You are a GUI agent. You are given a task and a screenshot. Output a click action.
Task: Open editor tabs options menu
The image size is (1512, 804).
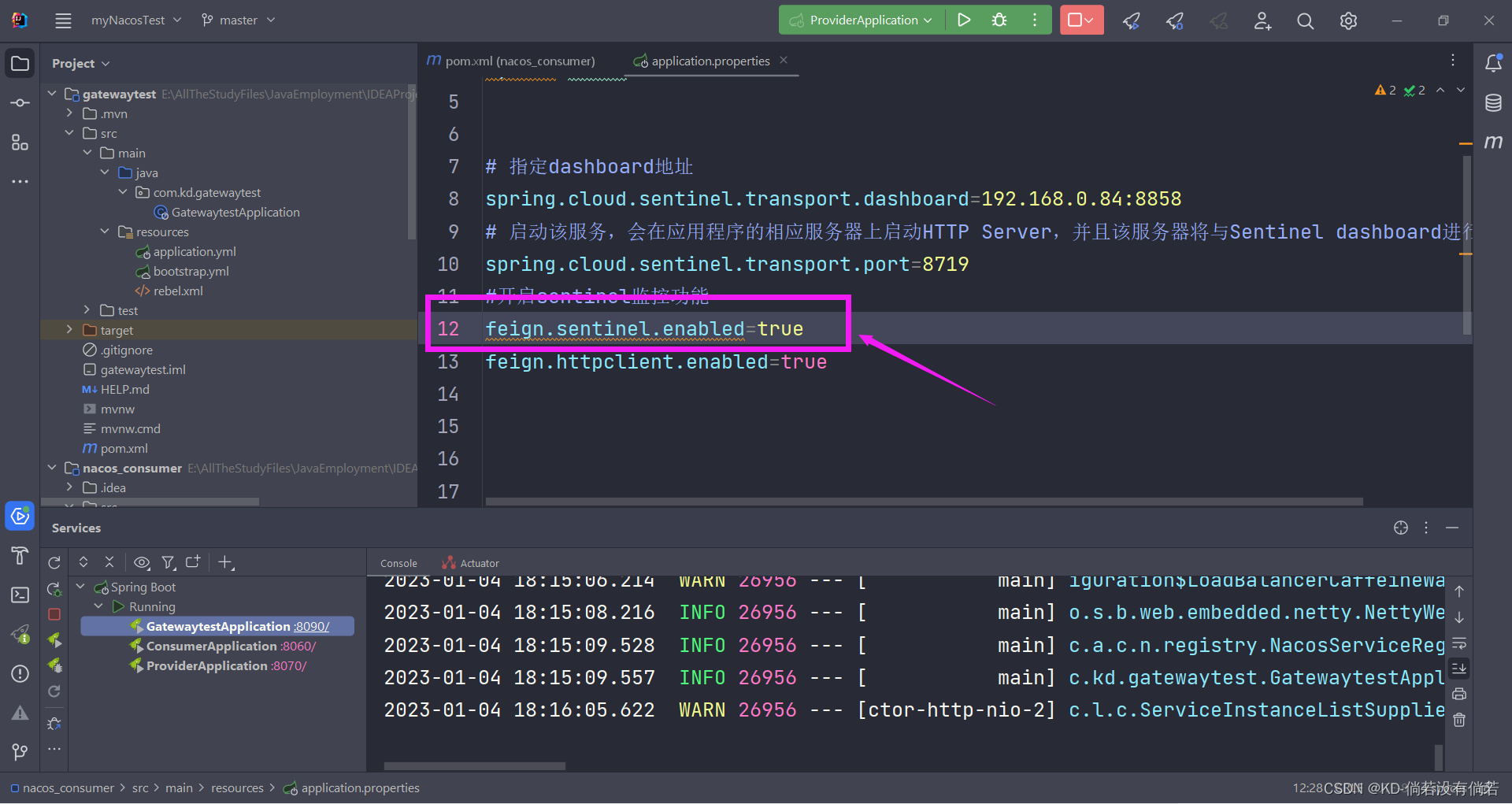[x=1453, y=61]
